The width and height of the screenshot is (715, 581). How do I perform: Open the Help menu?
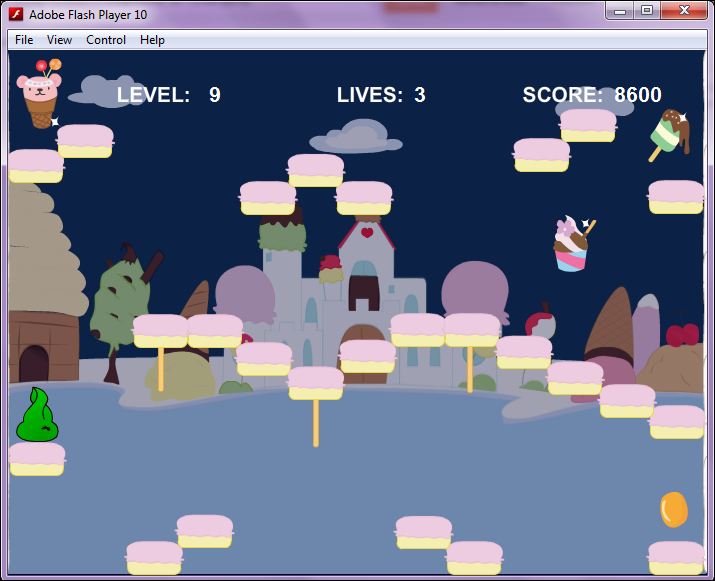(x=152, y=40)
